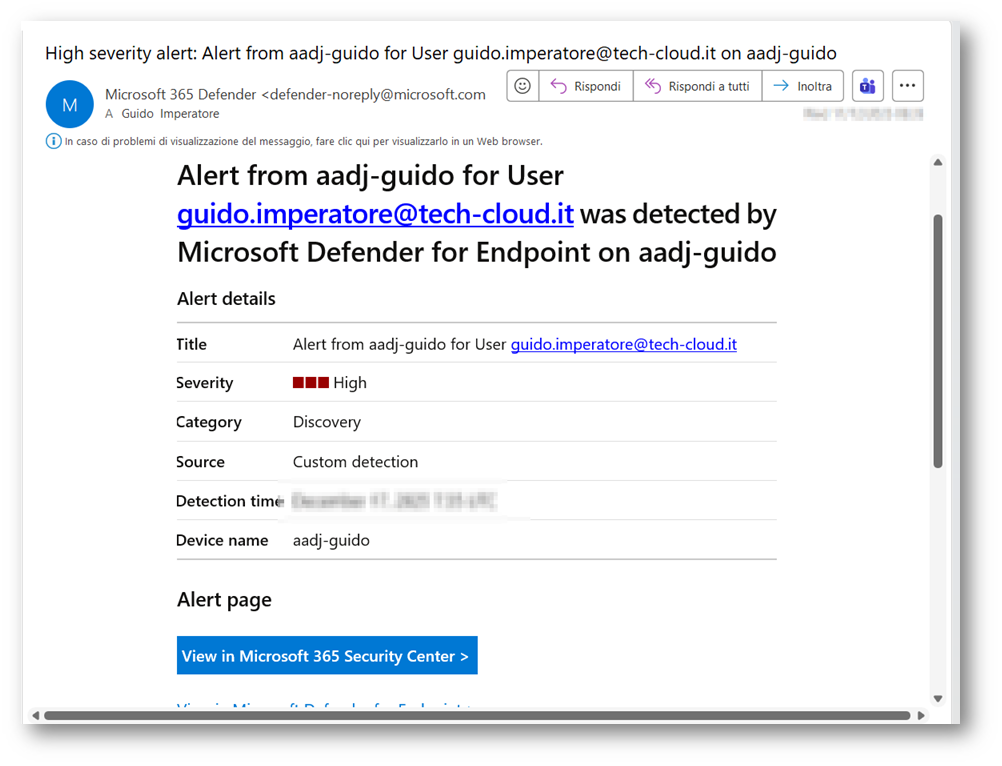Click the email link in the Title row
Viewport: 1002px width, 766px height.
pos(623,344)
